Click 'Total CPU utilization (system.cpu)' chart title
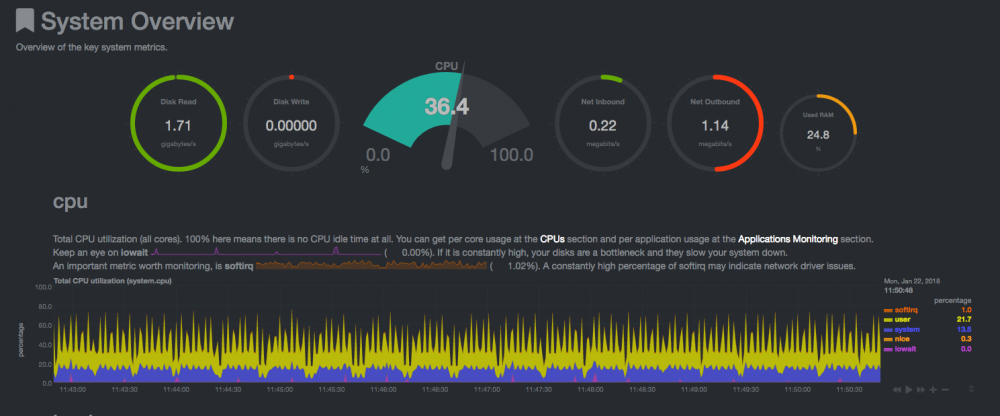 click(113, 280)
